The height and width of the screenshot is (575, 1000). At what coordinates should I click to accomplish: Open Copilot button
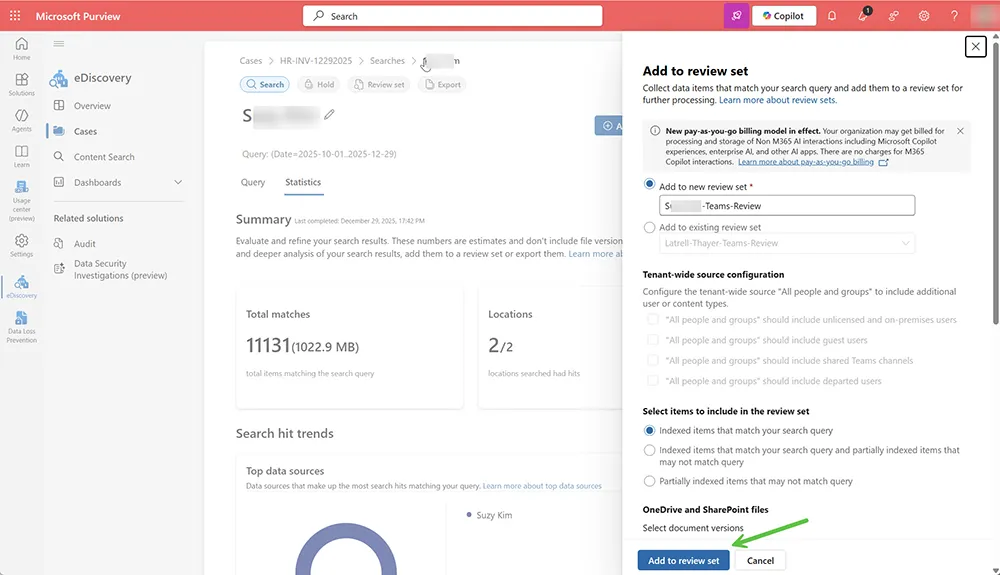[784, 16]
